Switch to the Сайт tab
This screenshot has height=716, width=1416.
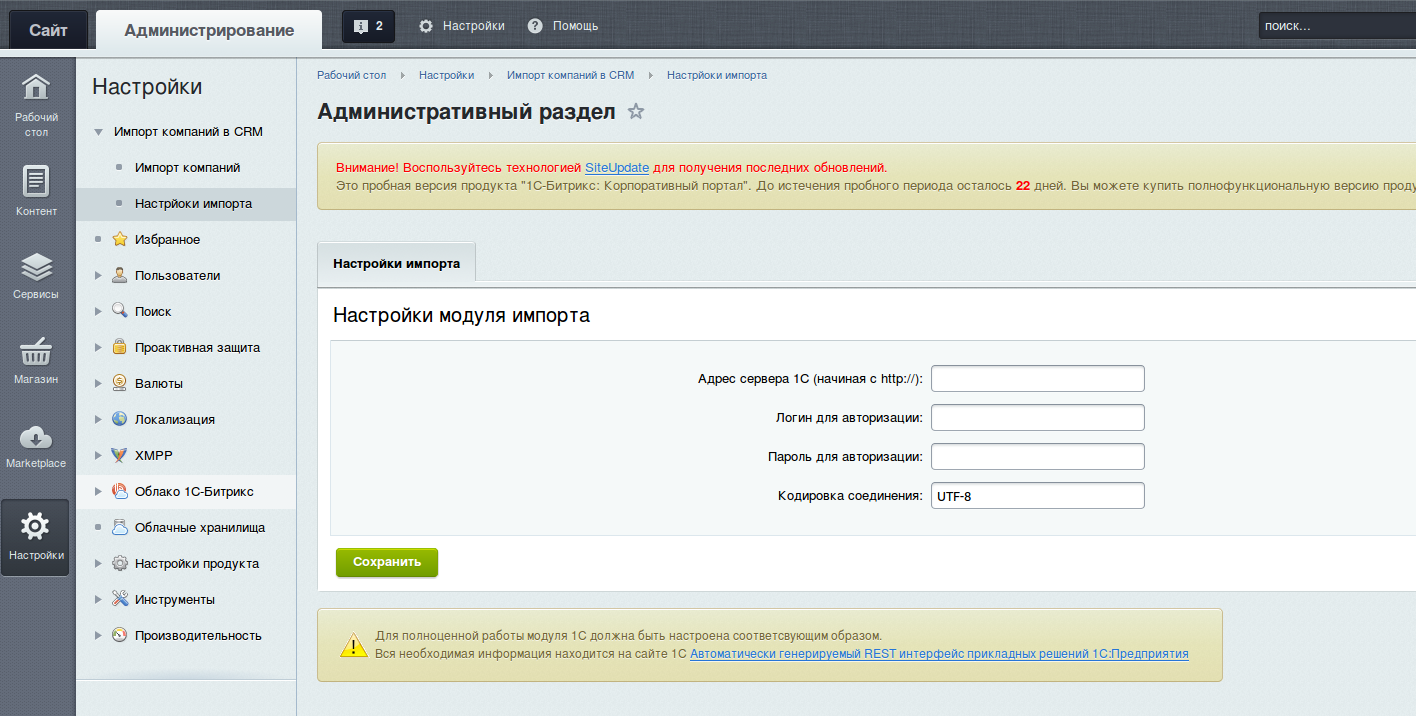[x=48, y=30]
